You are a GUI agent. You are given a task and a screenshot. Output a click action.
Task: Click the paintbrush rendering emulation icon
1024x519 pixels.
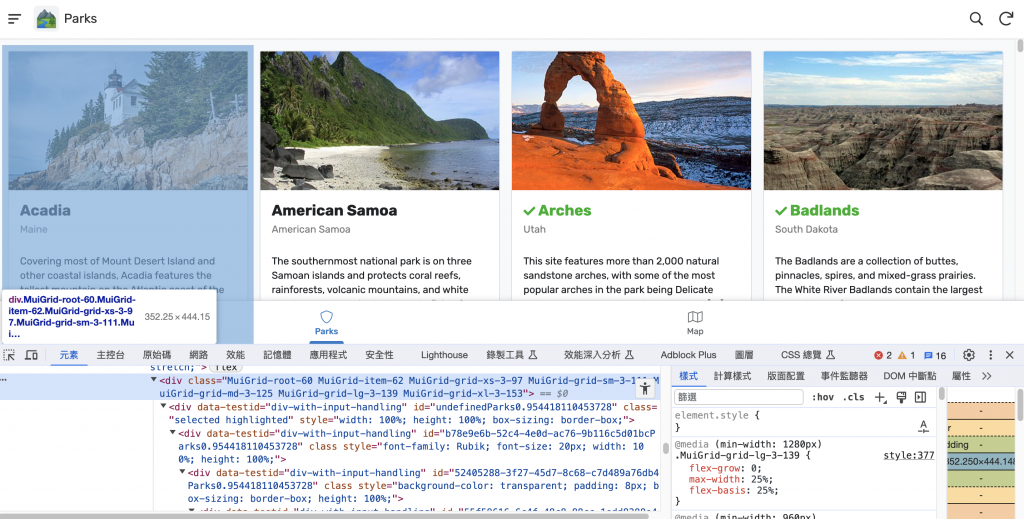[901, 397]
